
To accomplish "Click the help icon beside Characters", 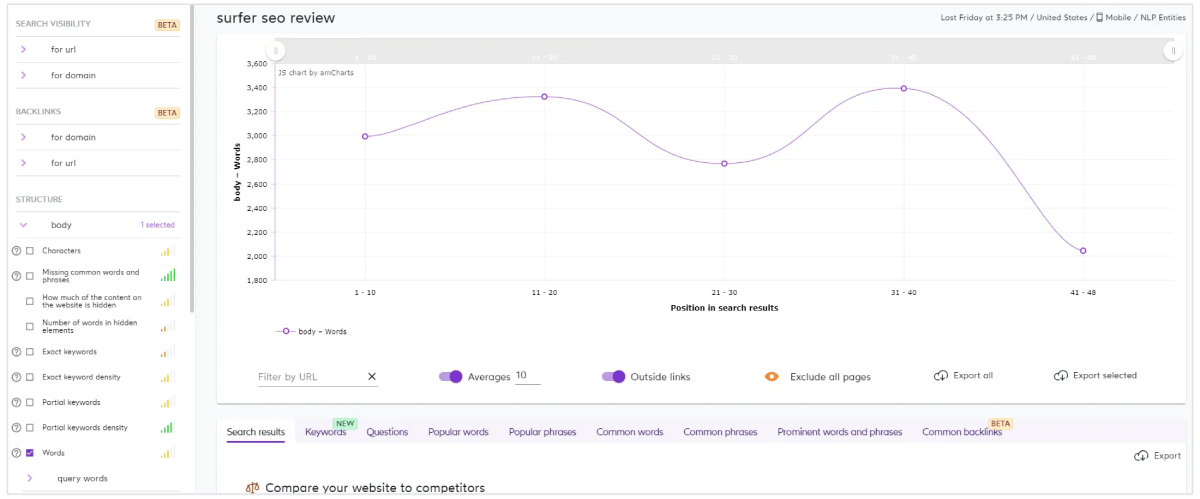I will [16, 251].
